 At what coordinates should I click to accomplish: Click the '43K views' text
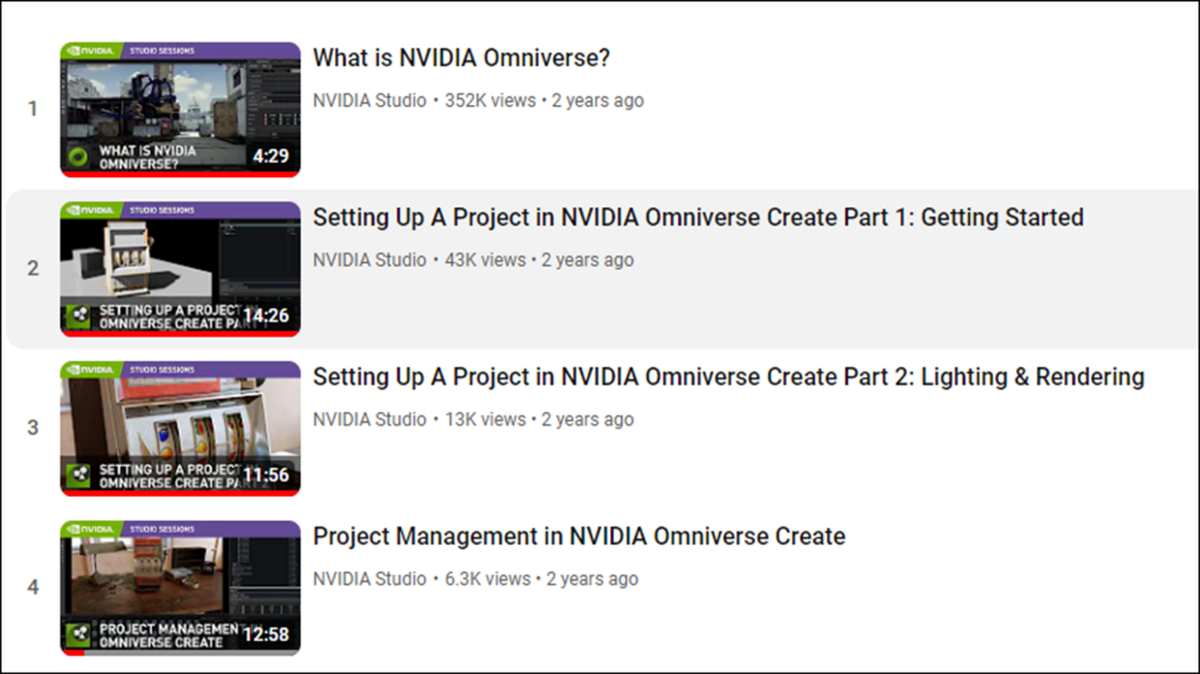pos(485,260)
